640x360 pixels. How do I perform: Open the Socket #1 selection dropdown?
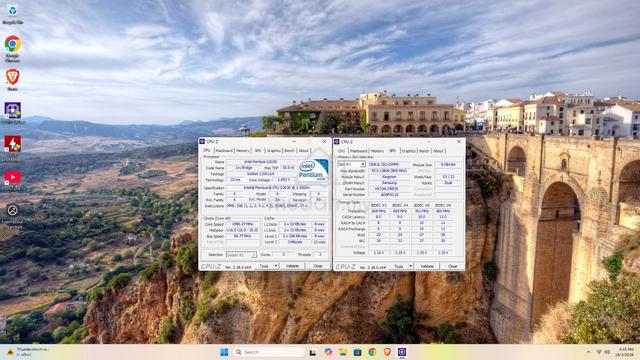click(241, 255)
